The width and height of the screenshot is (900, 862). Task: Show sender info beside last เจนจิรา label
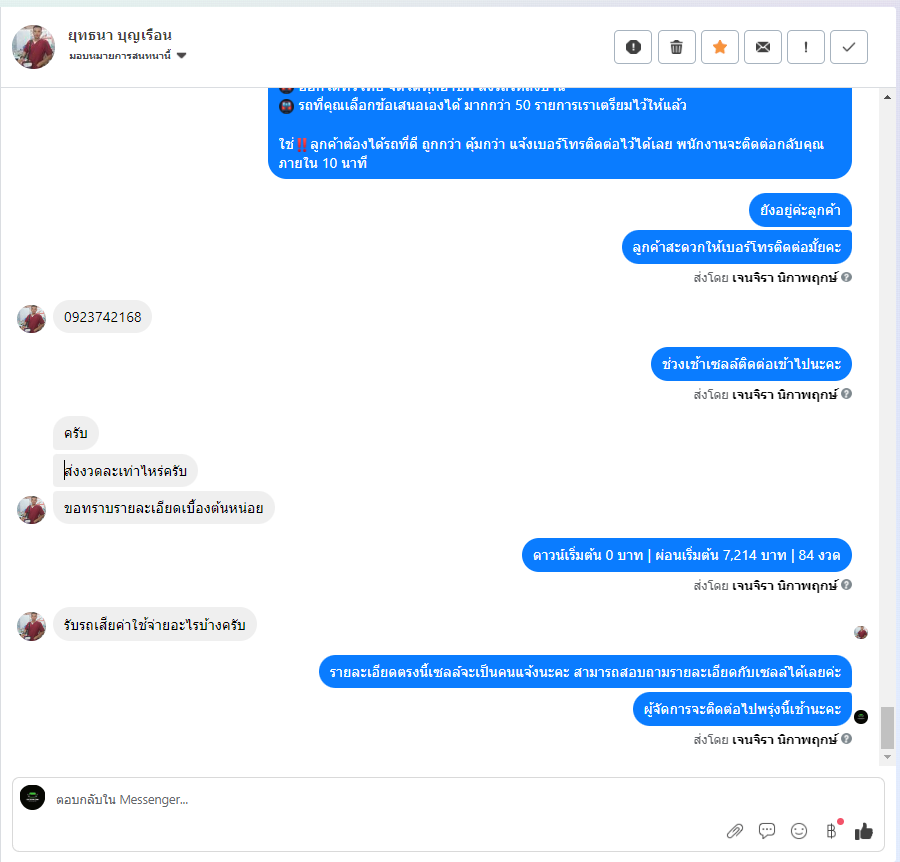coord(847,739)
